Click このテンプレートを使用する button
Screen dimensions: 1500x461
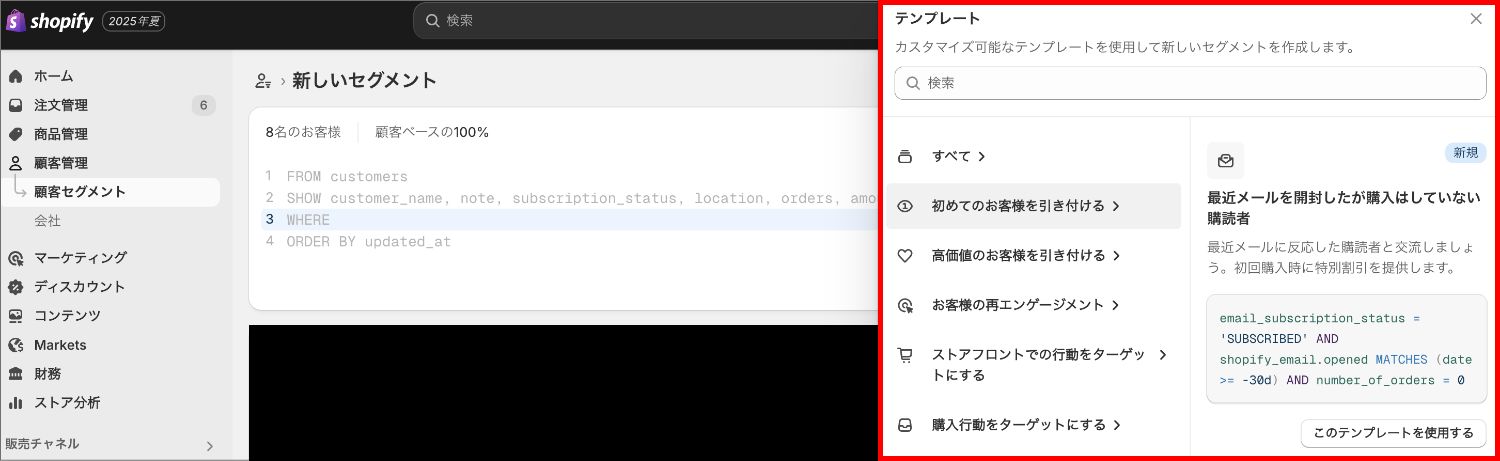click(x=1392, y=433)
